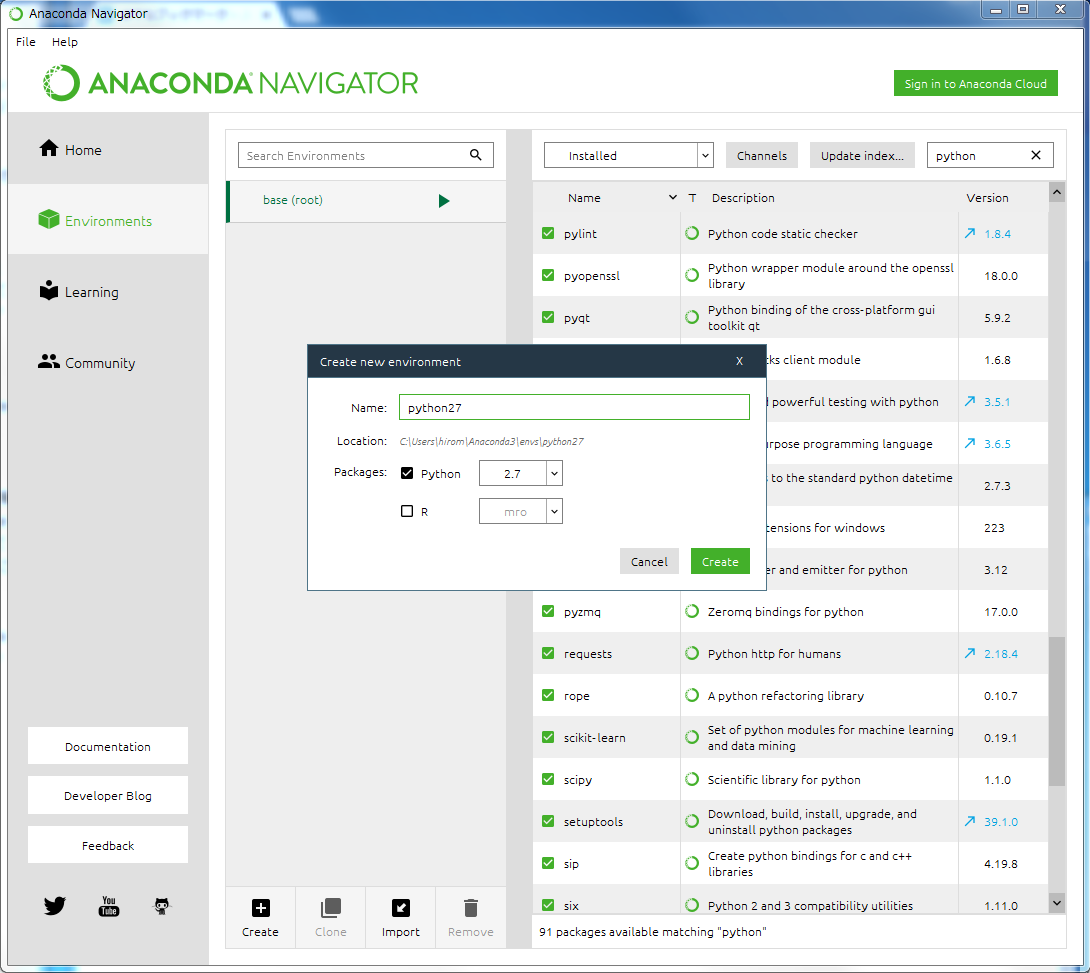Screen dimensions: 1090x973
Task: Click the Update index button
Action: click(x=862, y=155)
